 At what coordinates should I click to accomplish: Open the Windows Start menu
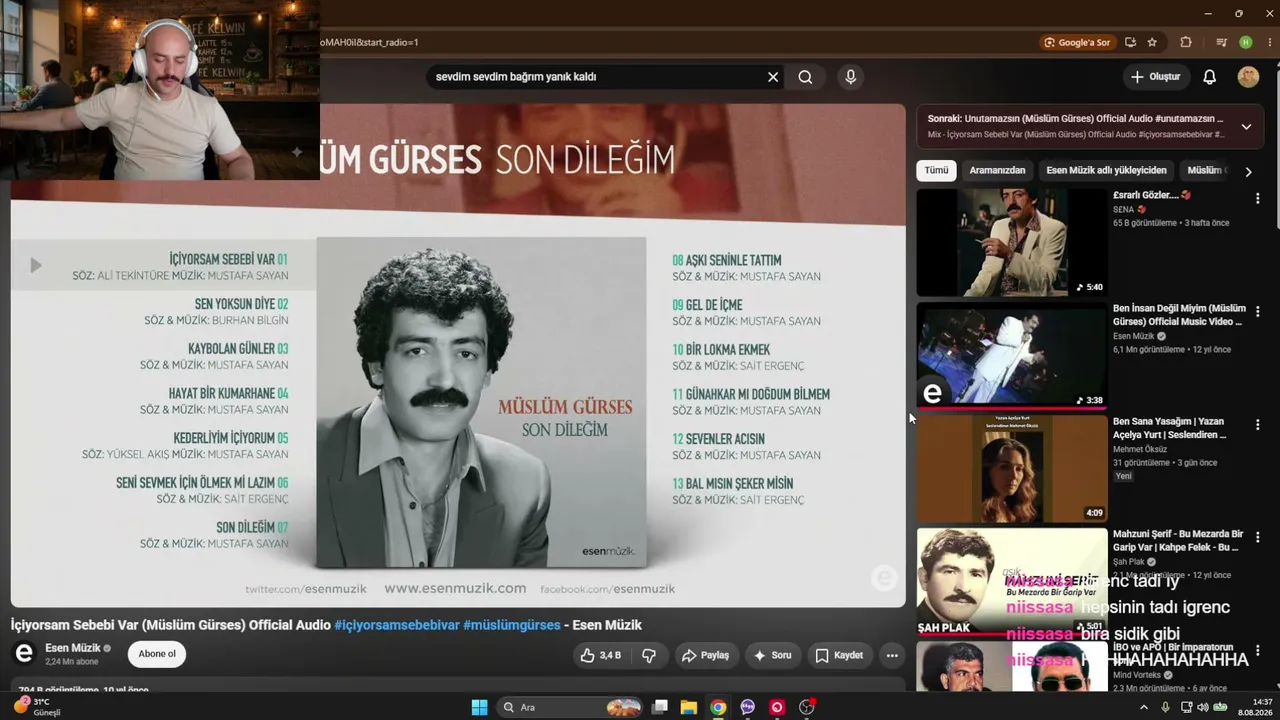click(480, 707)
